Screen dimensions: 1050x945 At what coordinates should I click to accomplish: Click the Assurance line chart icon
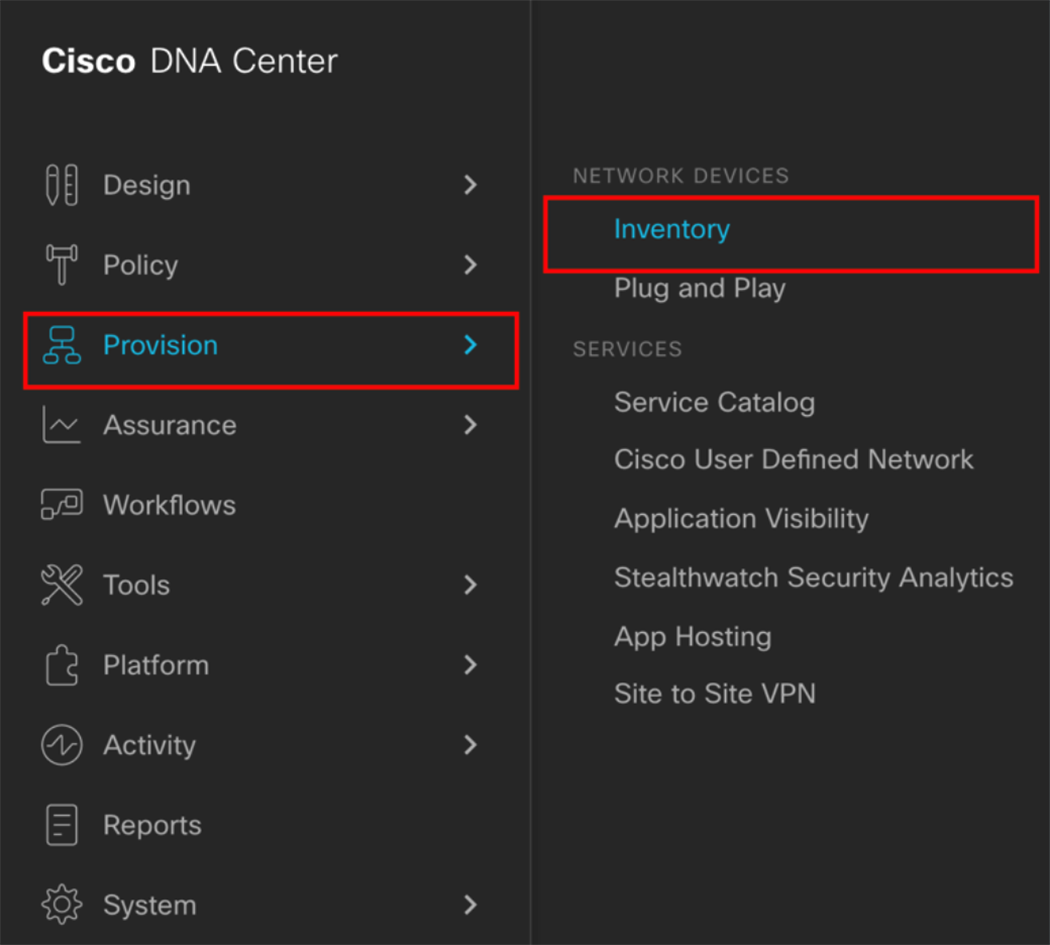tap(62, 425)
